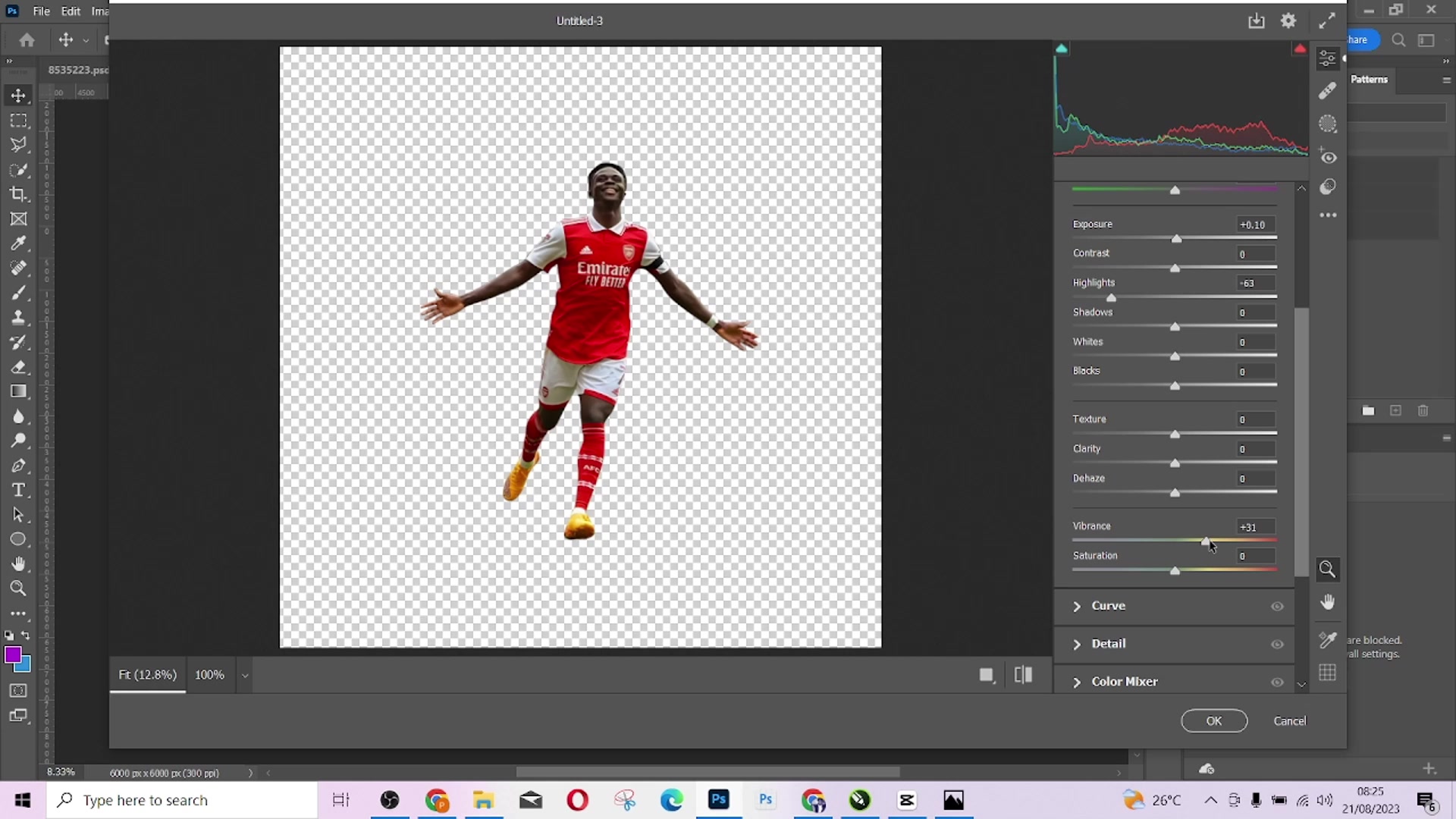Open the File menu
The image size is (1456, 819).
tap(42, 11)
